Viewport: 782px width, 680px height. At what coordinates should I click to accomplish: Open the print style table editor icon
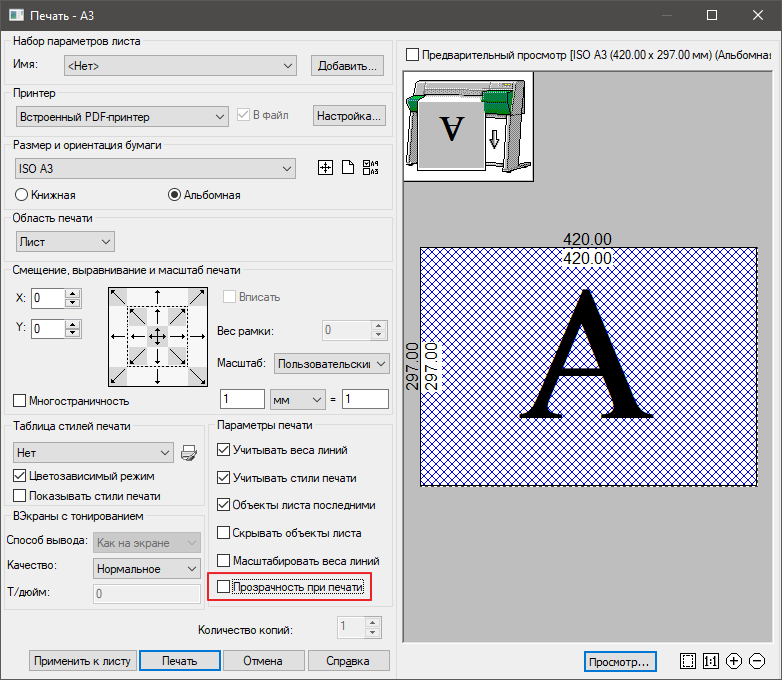coord(189,453)
